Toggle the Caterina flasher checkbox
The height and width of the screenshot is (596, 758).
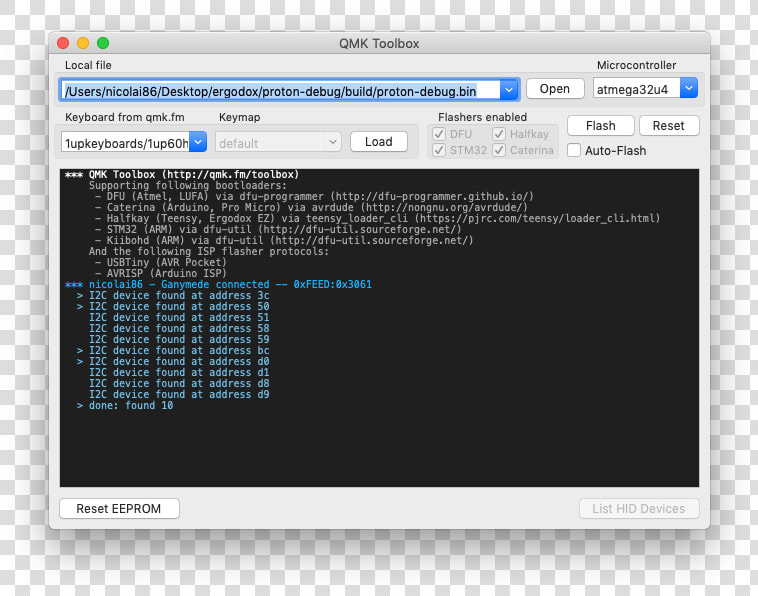[499, 150]
